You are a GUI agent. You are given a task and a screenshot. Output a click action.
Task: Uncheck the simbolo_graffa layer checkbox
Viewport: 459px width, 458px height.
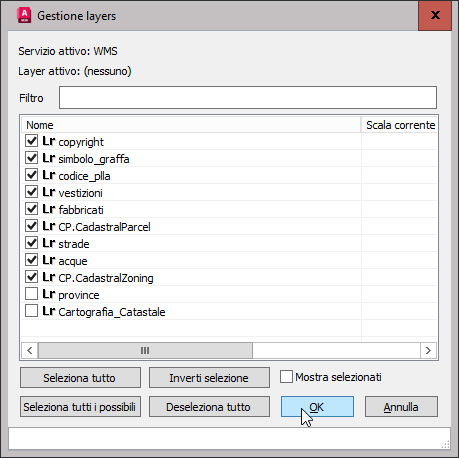(32, 158)
